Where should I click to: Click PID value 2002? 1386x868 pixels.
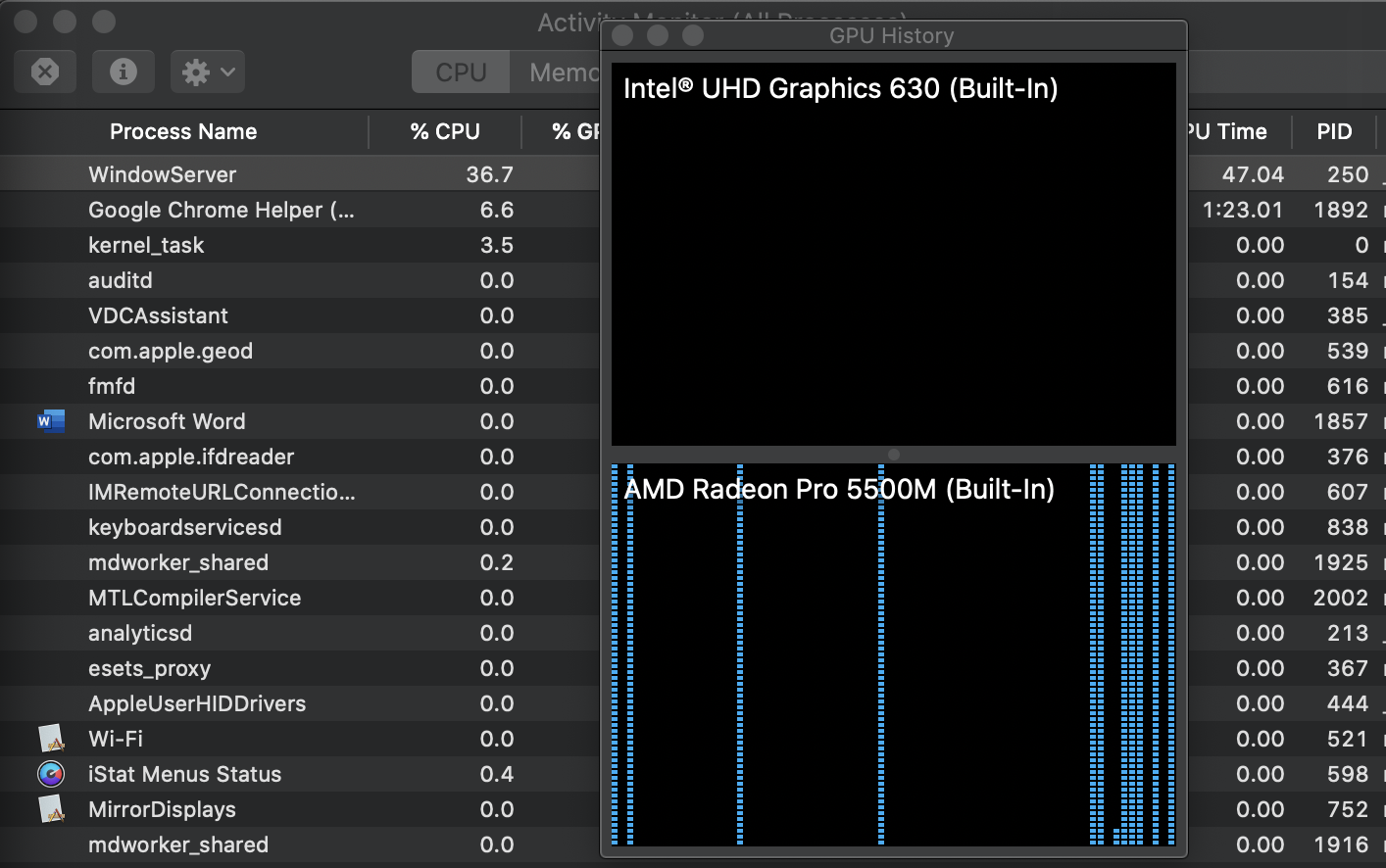pos(1341,598)
